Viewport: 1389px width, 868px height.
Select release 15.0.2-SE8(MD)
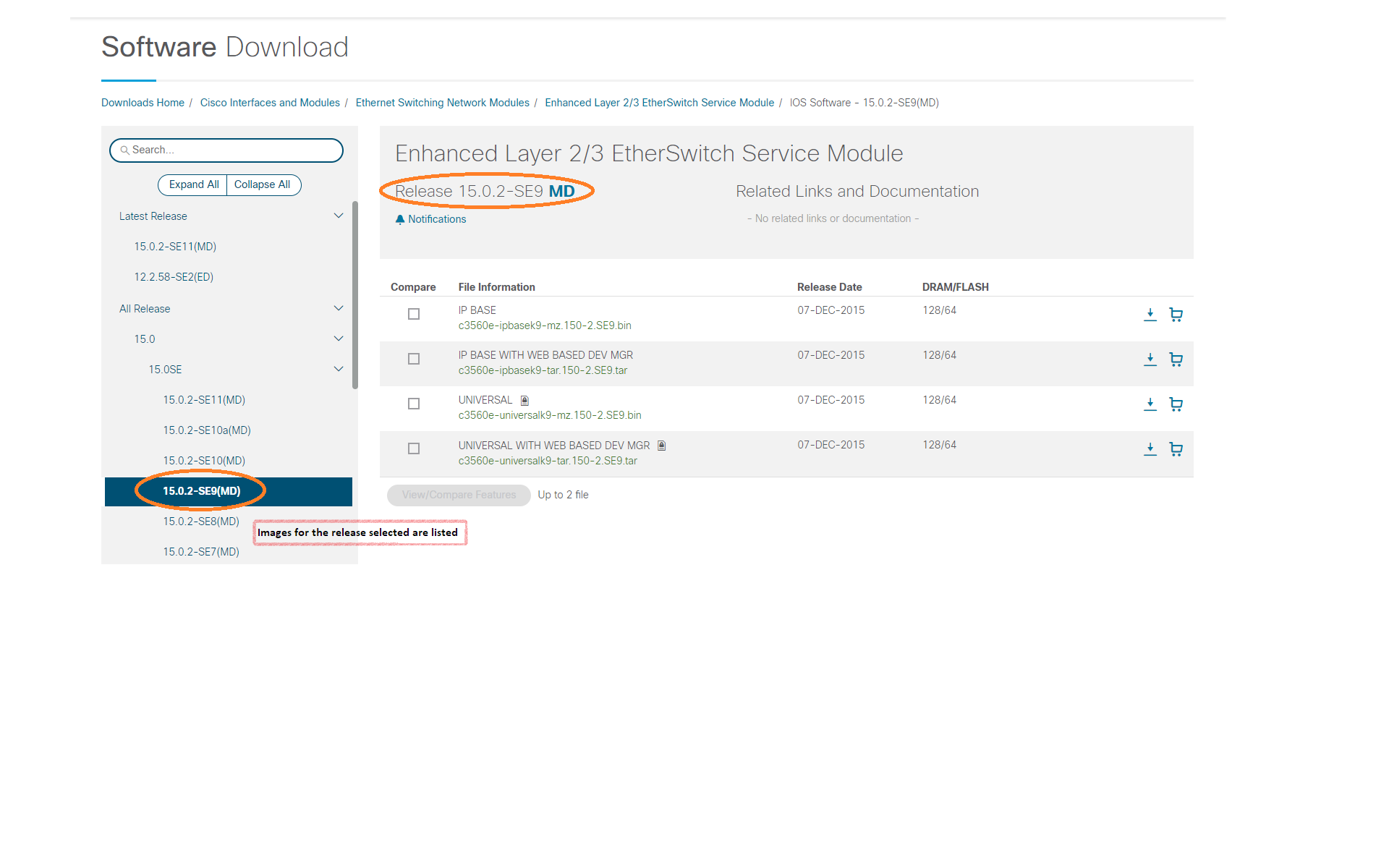201,522
